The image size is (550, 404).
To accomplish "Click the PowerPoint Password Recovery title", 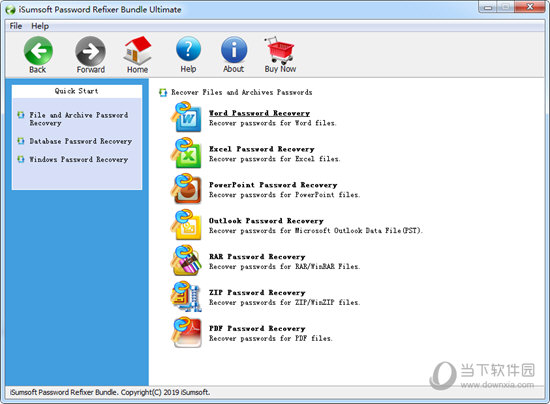I will pyautogui.click(x=273, y=185).
